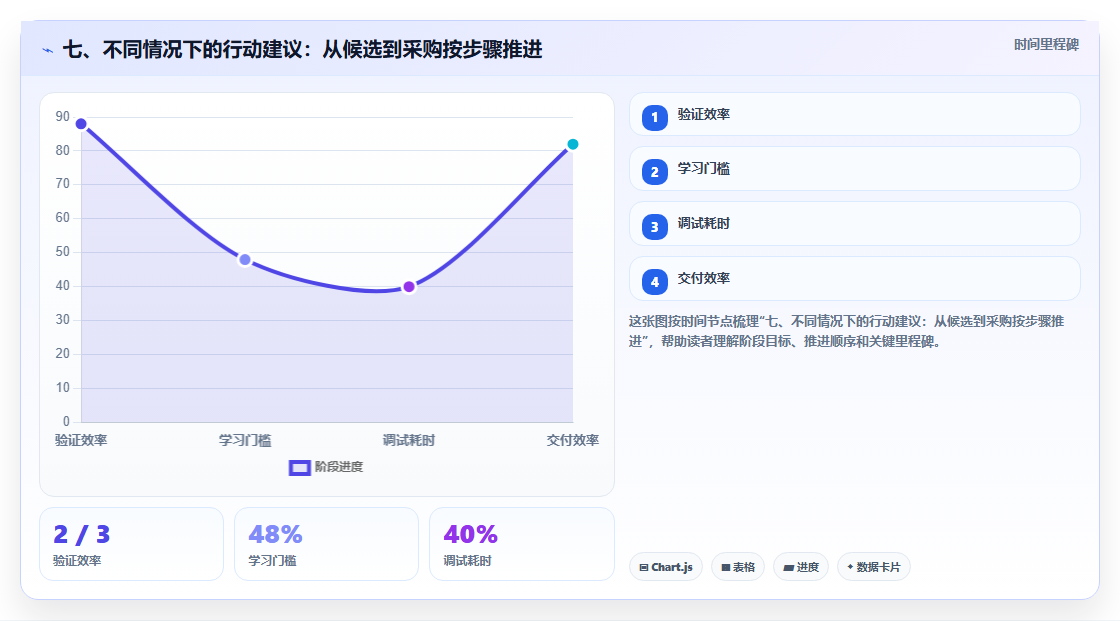Viewport: 1120px width, 621px height.
Task: Click the 时间里程碑 label in header
Action: [x=1046, y=44]
